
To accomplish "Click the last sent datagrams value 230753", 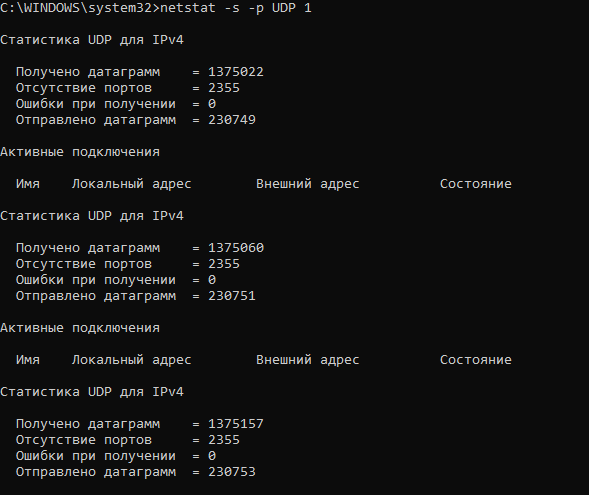I will click(x=232, y=472).
